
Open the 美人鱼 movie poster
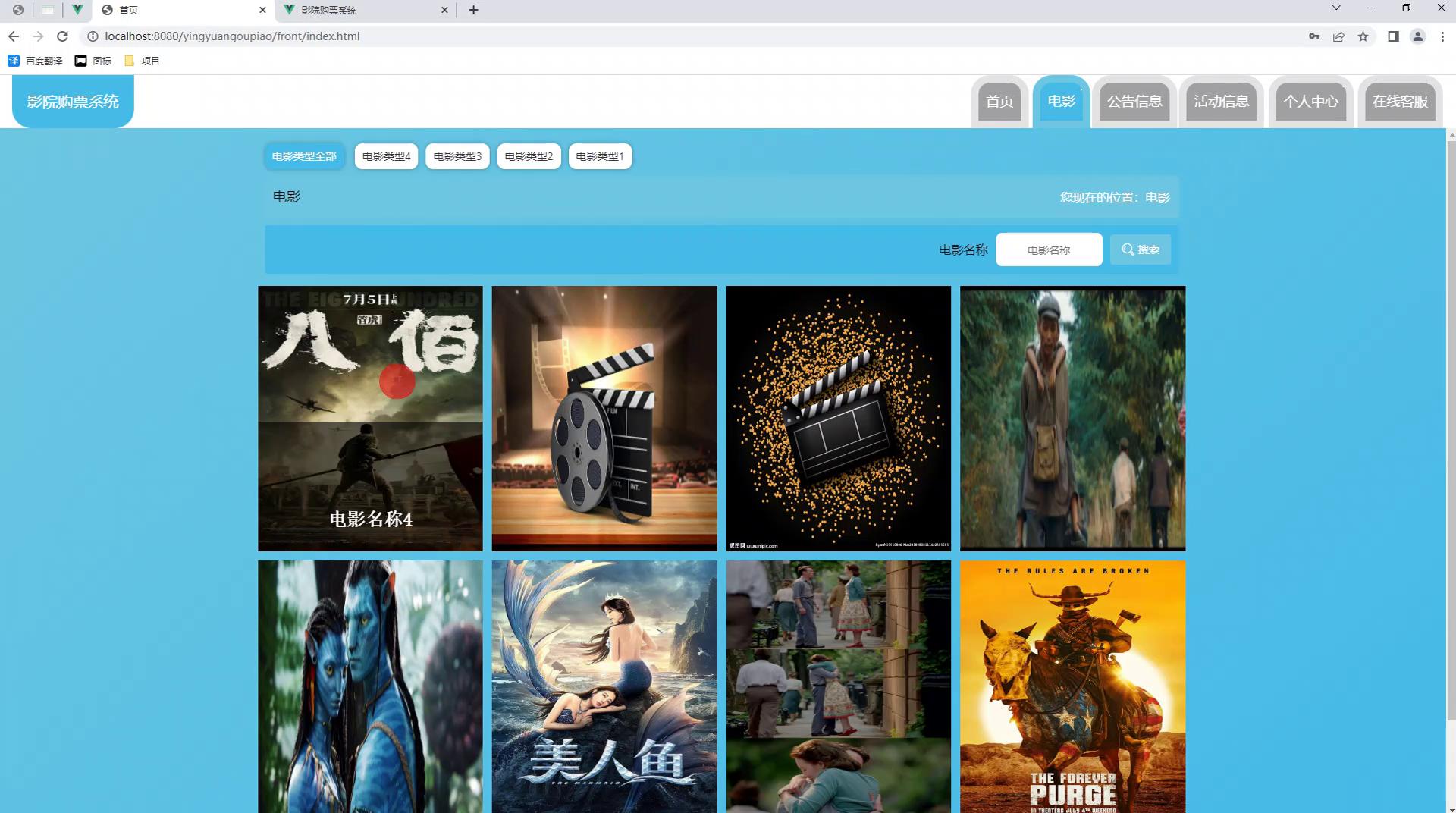(x=604, y=686)
